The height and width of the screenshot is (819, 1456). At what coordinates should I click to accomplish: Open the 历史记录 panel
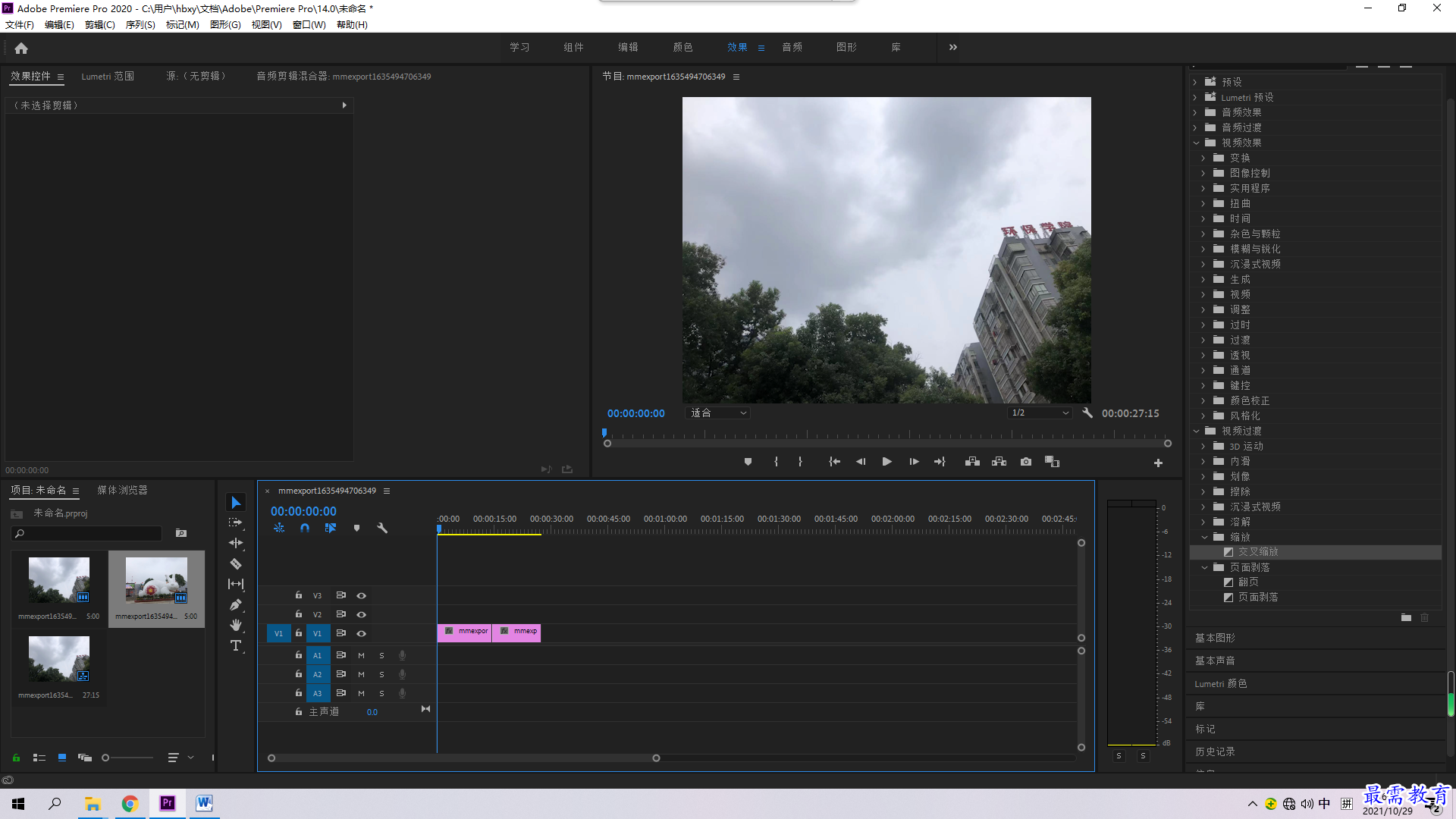coord(1215,752)
